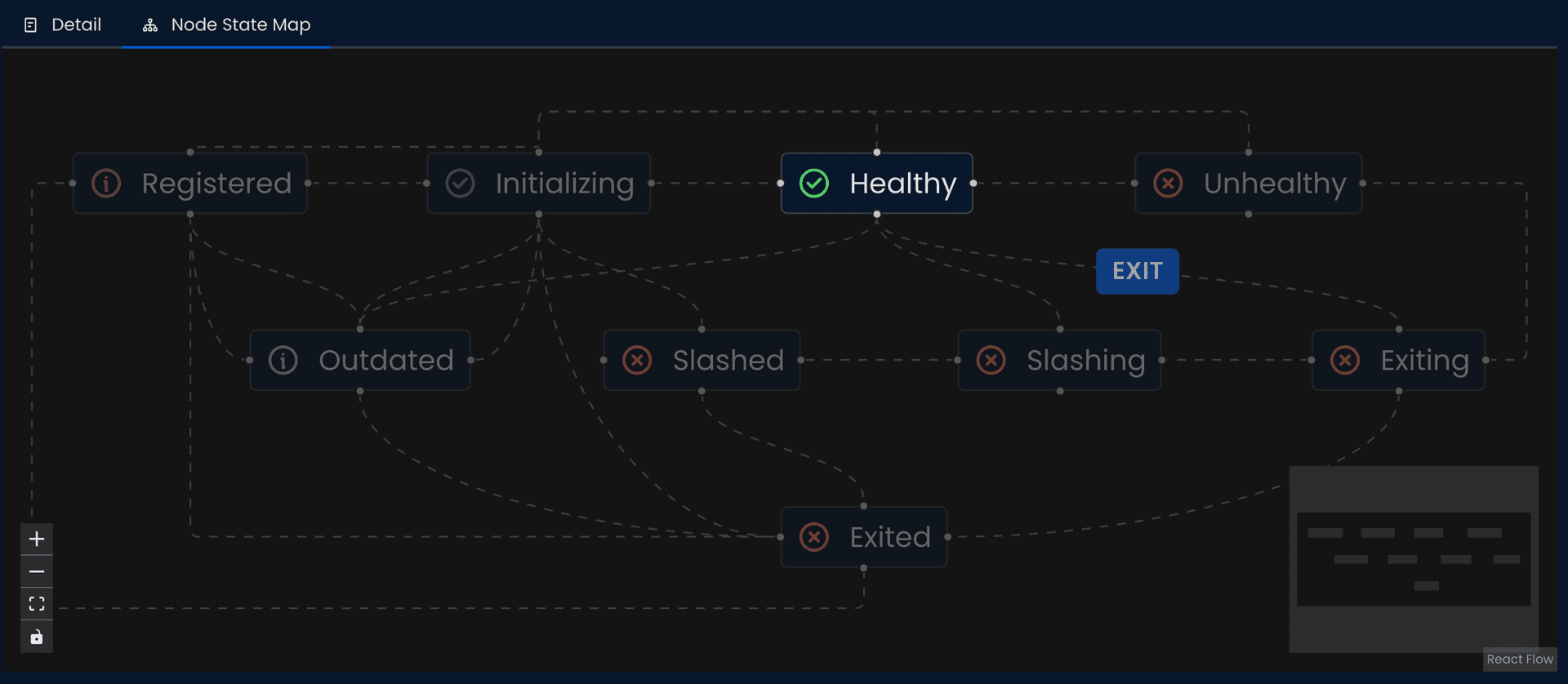Screen dimensions: 1568x684
Task: Toggle interactivity with the lock control
Action: click(36, 636)
